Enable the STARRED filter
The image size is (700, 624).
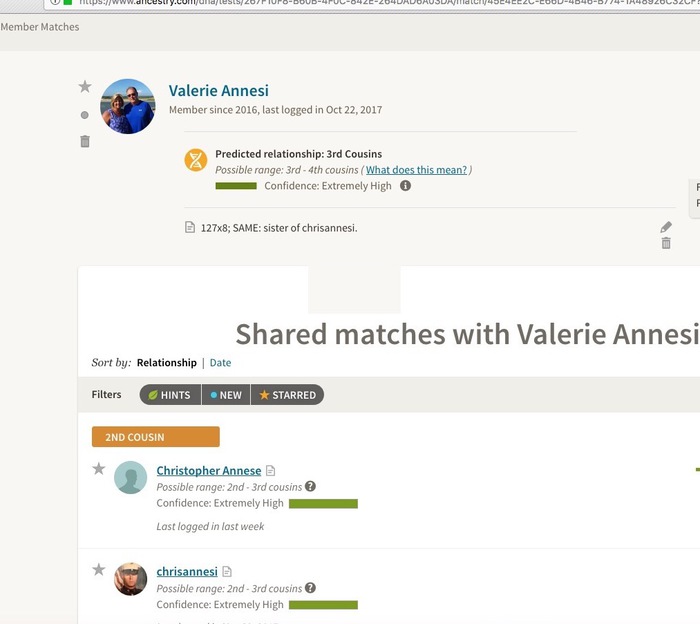coord(287,395)
